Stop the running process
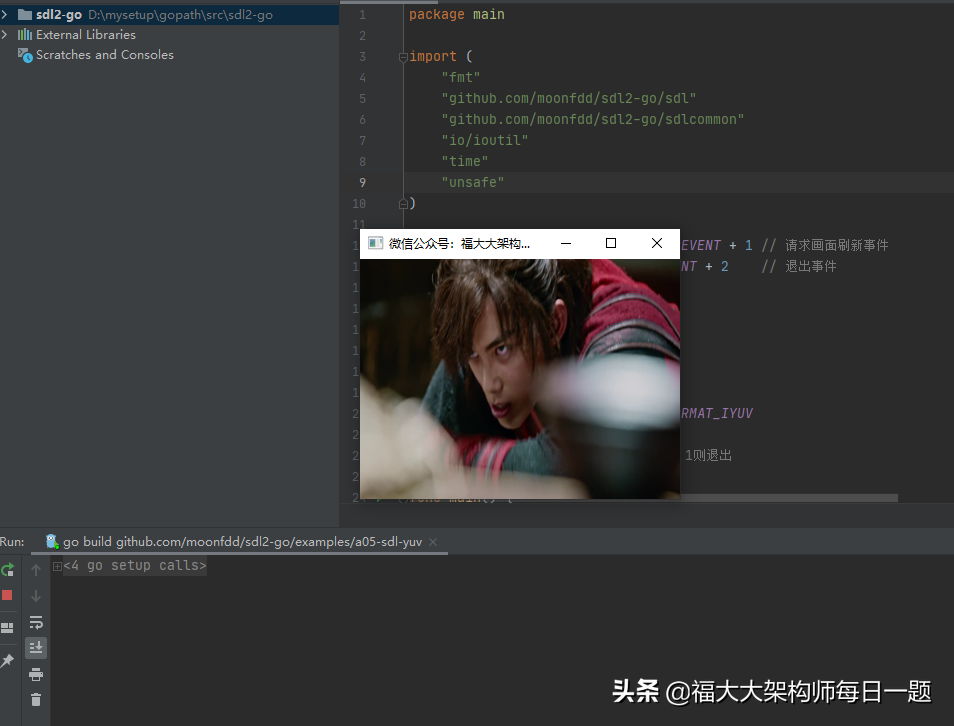Image resolution: width=954 pixels, height=726 pixels. pos(7,595)
